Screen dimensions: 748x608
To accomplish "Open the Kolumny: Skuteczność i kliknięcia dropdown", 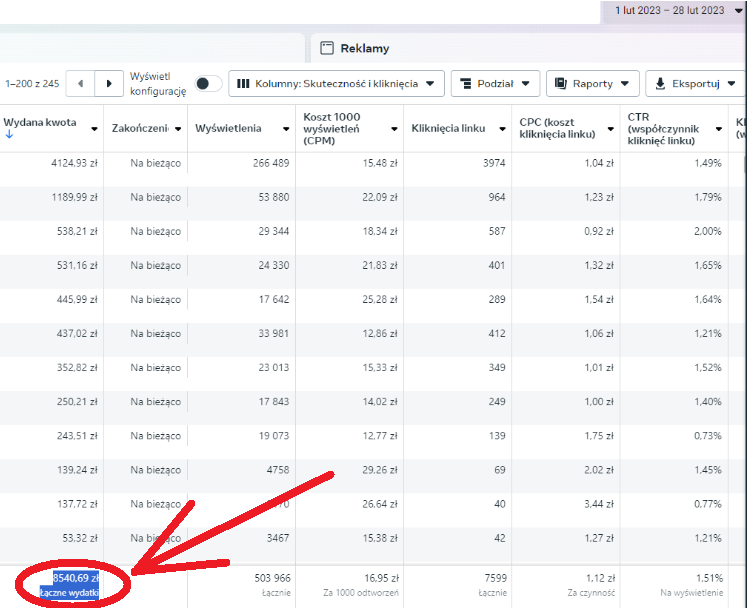I will tap(336, 83).
